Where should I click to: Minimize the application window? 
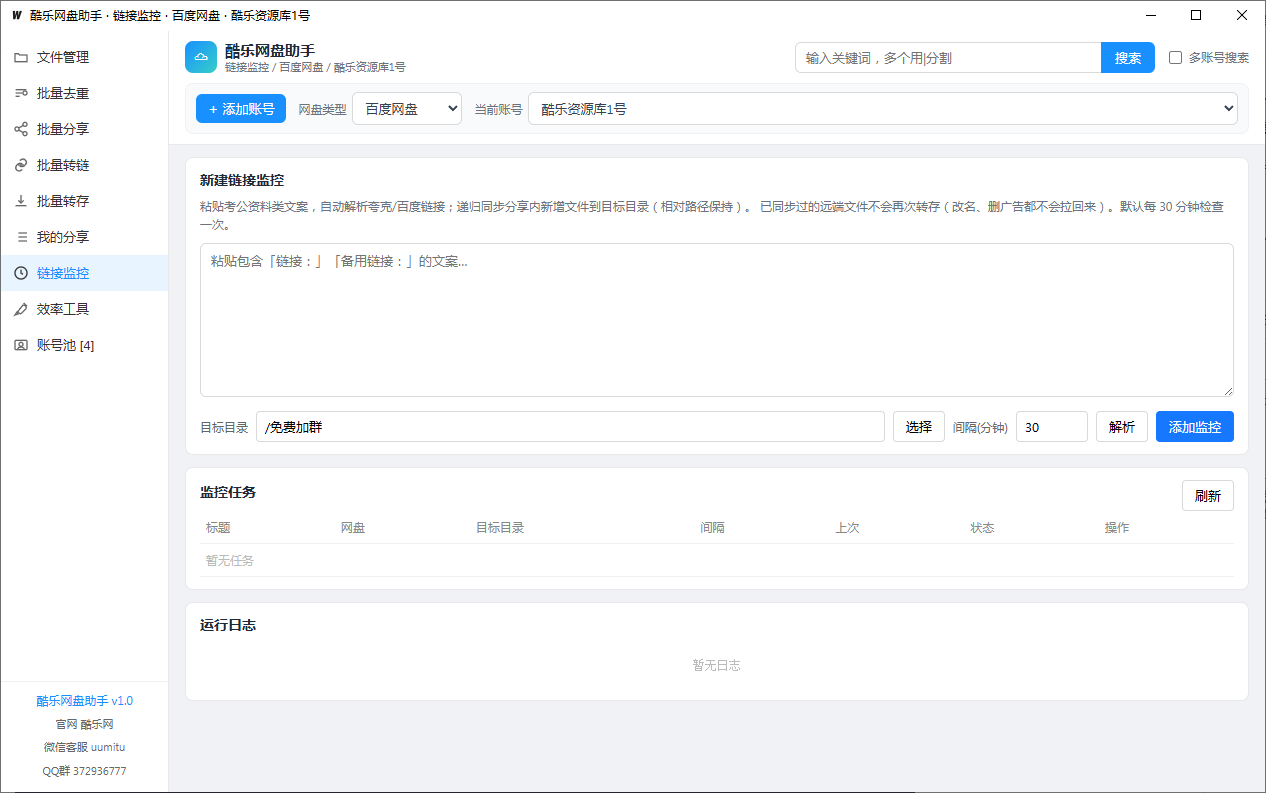coord(1150,15)
